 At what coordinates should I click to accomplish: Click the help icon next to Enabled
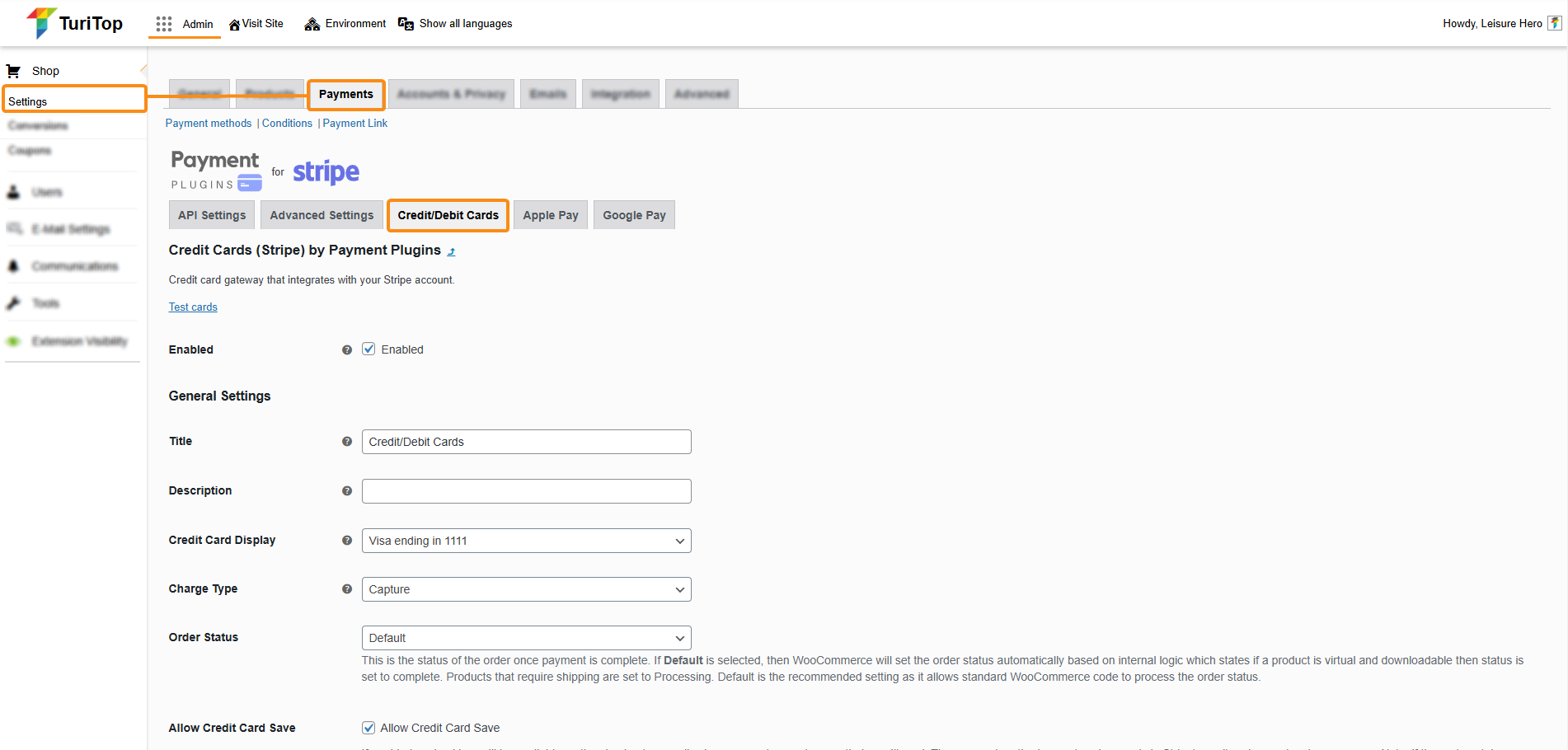click(347, 350)
